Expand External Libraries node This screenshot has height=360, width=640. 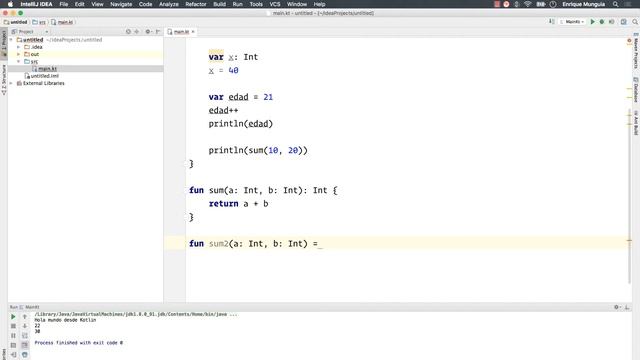[x=11, y=83]
